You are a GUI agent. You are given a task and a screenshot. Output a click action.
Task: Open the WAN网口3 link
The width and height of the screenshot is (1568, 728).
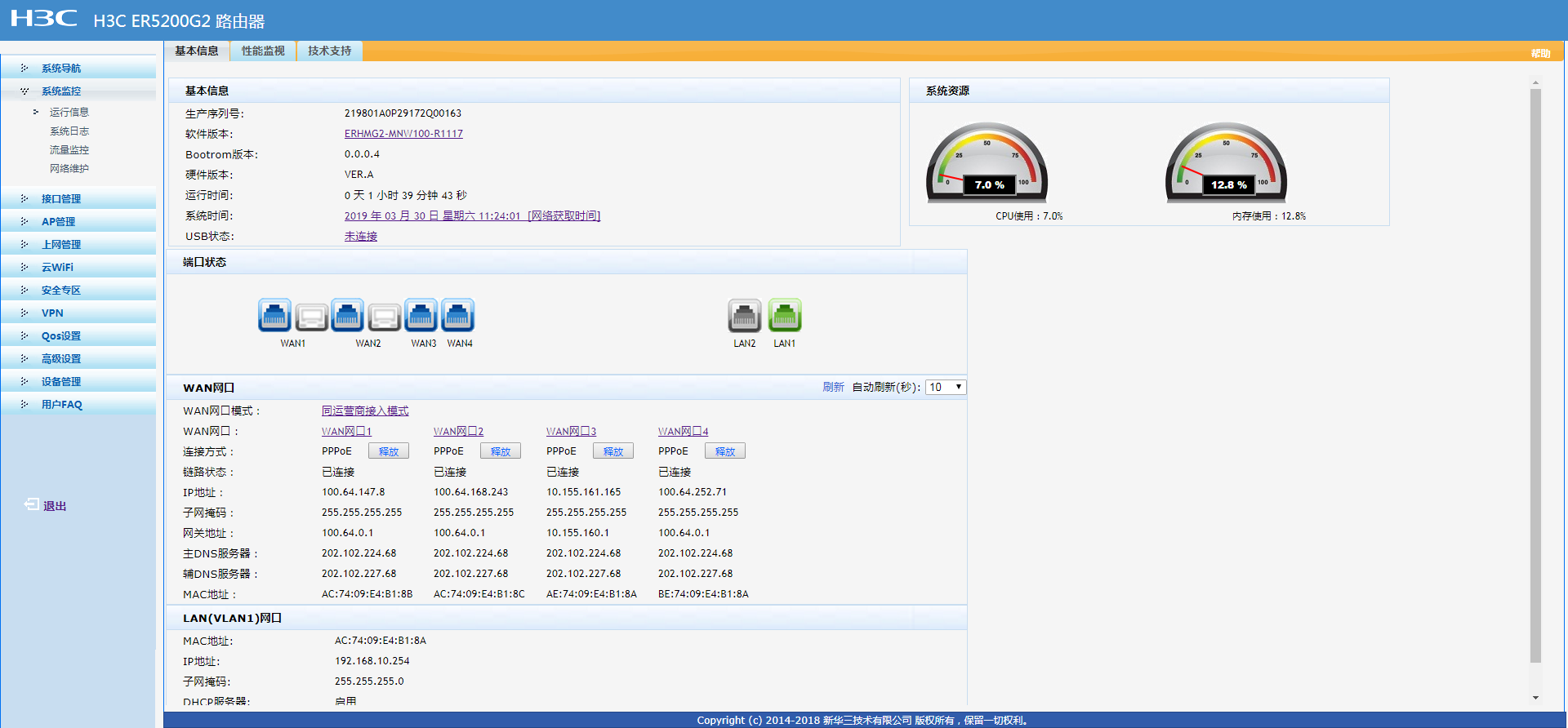click(571, 431)
